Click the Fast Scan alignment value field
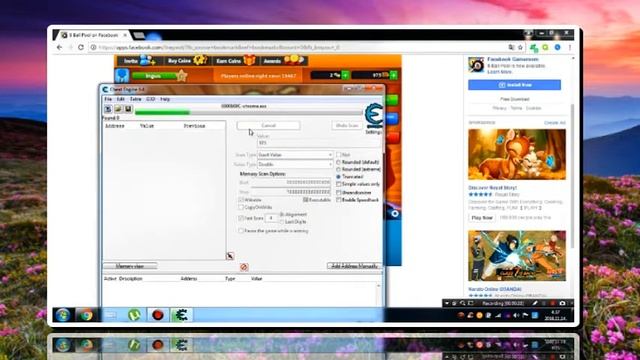Viewport: 640px width, 360px height. (x=271, y=218)
